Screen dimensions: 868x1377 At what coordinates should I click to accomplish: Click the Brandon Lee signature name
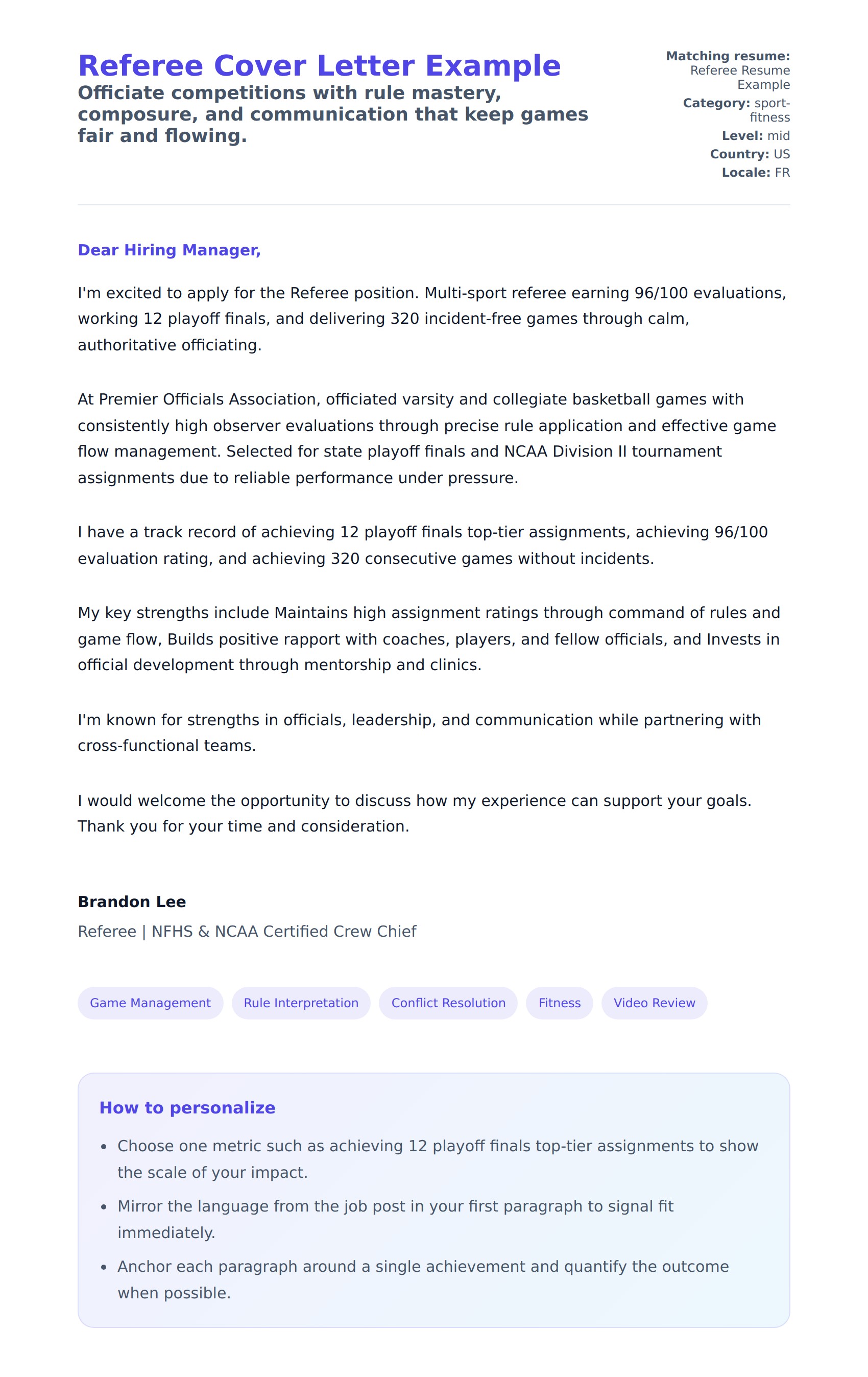pyautogui.click(x=132, y=902)
